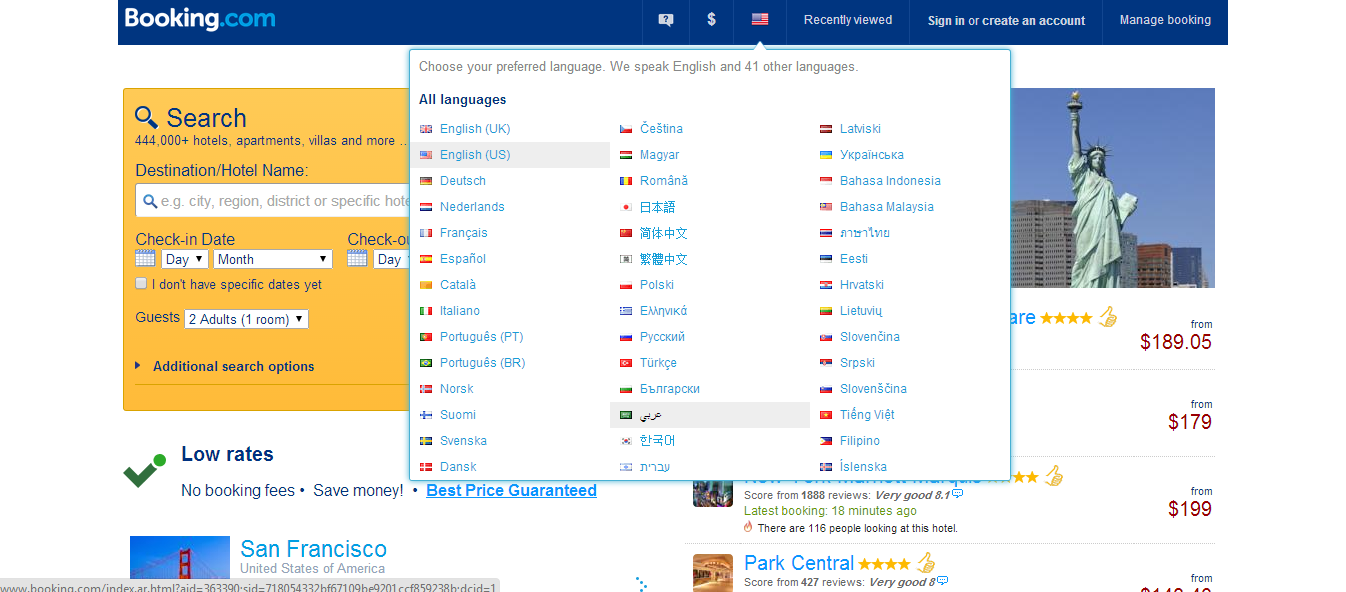
Task: Click the Dutch flag next to Nederlands
Action: 426,207
